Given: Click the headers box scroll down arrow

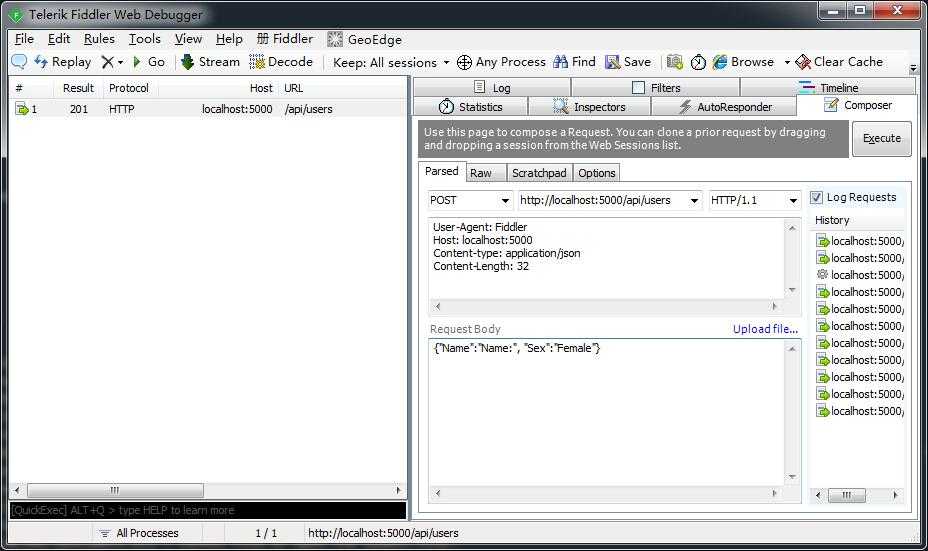Looking at the screenshot, I should (792, 290).
